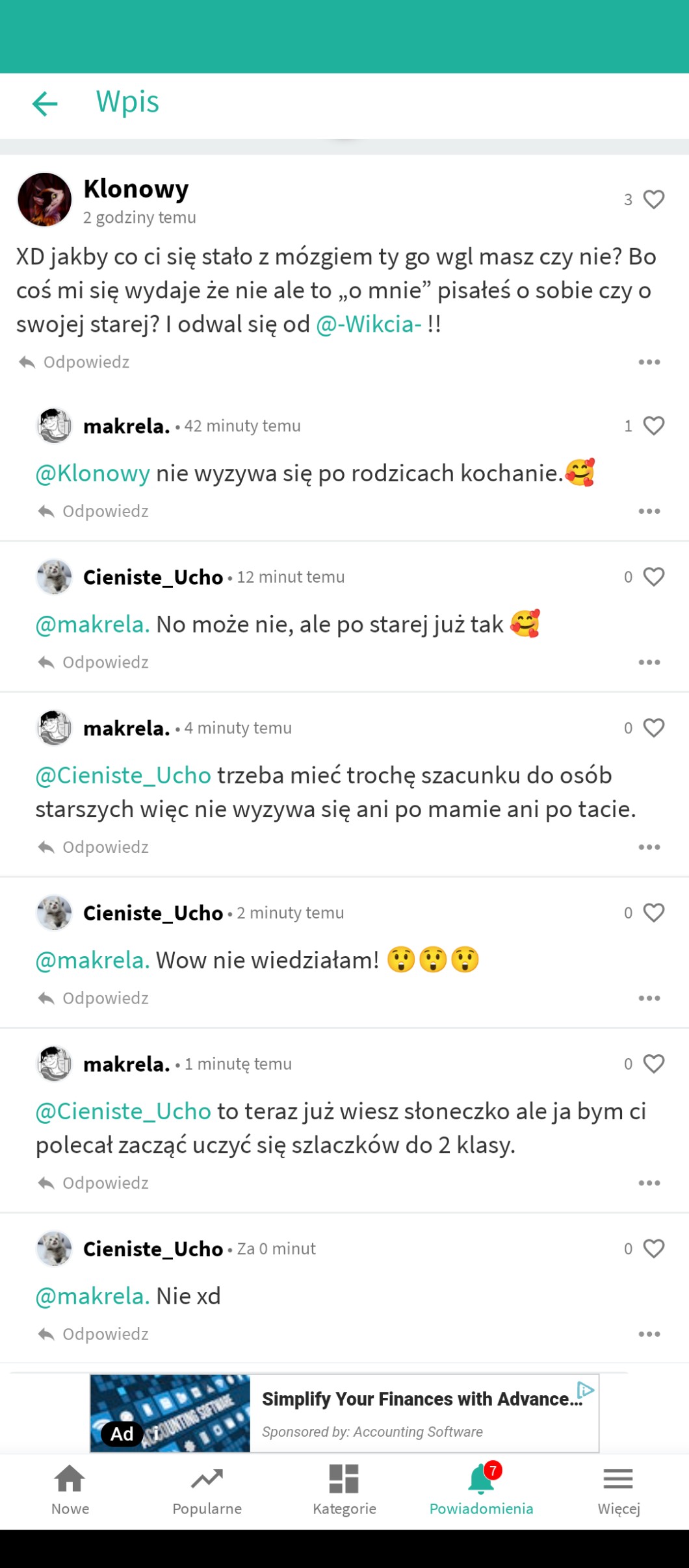Tap makrela.'s avatar in the 4 minutes ago comment
The height and width of the screenshot is (1568, 689).
[x=54, y=728]
